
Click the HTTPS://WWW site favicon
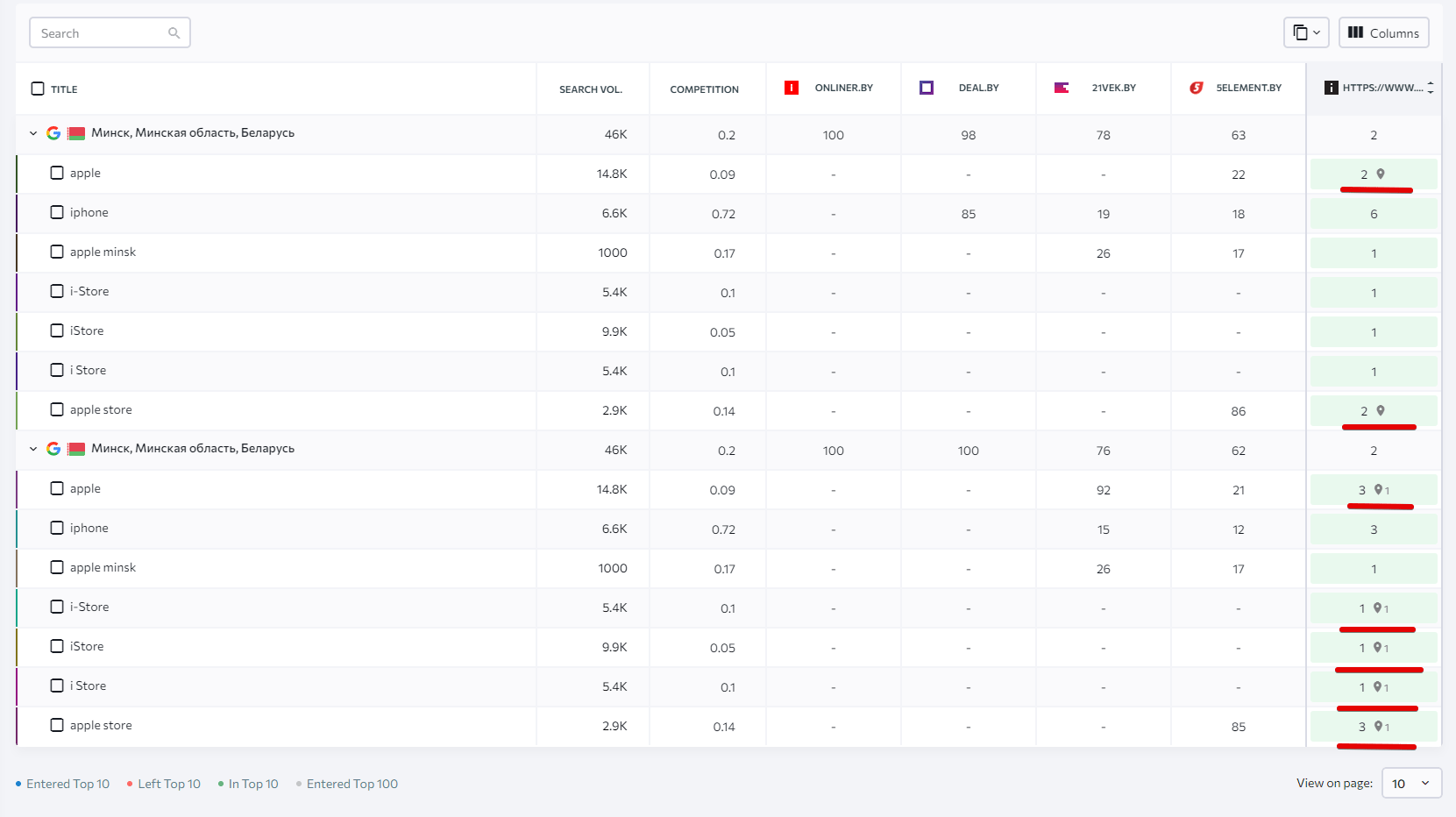point(1331,88)
